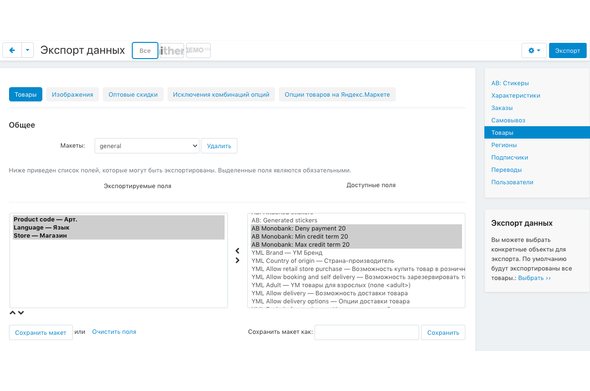The height and width of the screenshot is (391, 590).
Task: Select 'YML Allow delivery — Возможность доставки товара'
Action: pos(356,293)
